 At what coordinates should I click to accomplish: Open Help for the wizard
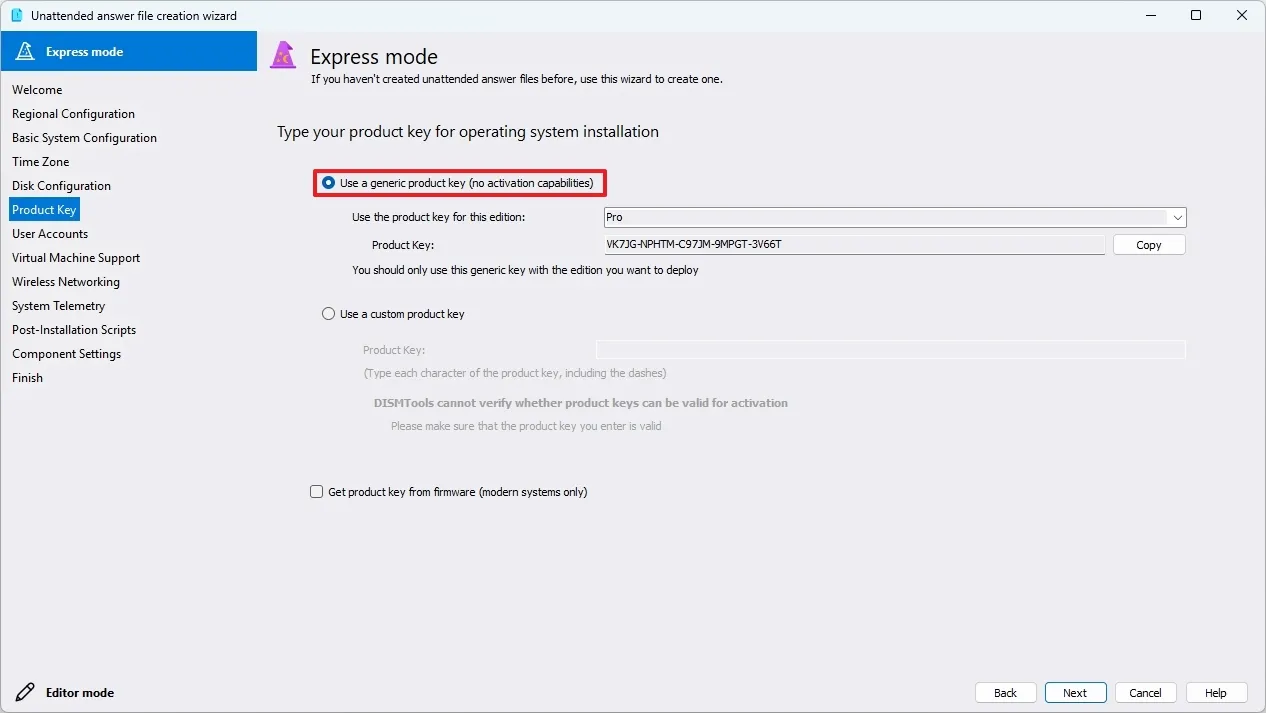pyautogui.click(x=1215, y=693)
